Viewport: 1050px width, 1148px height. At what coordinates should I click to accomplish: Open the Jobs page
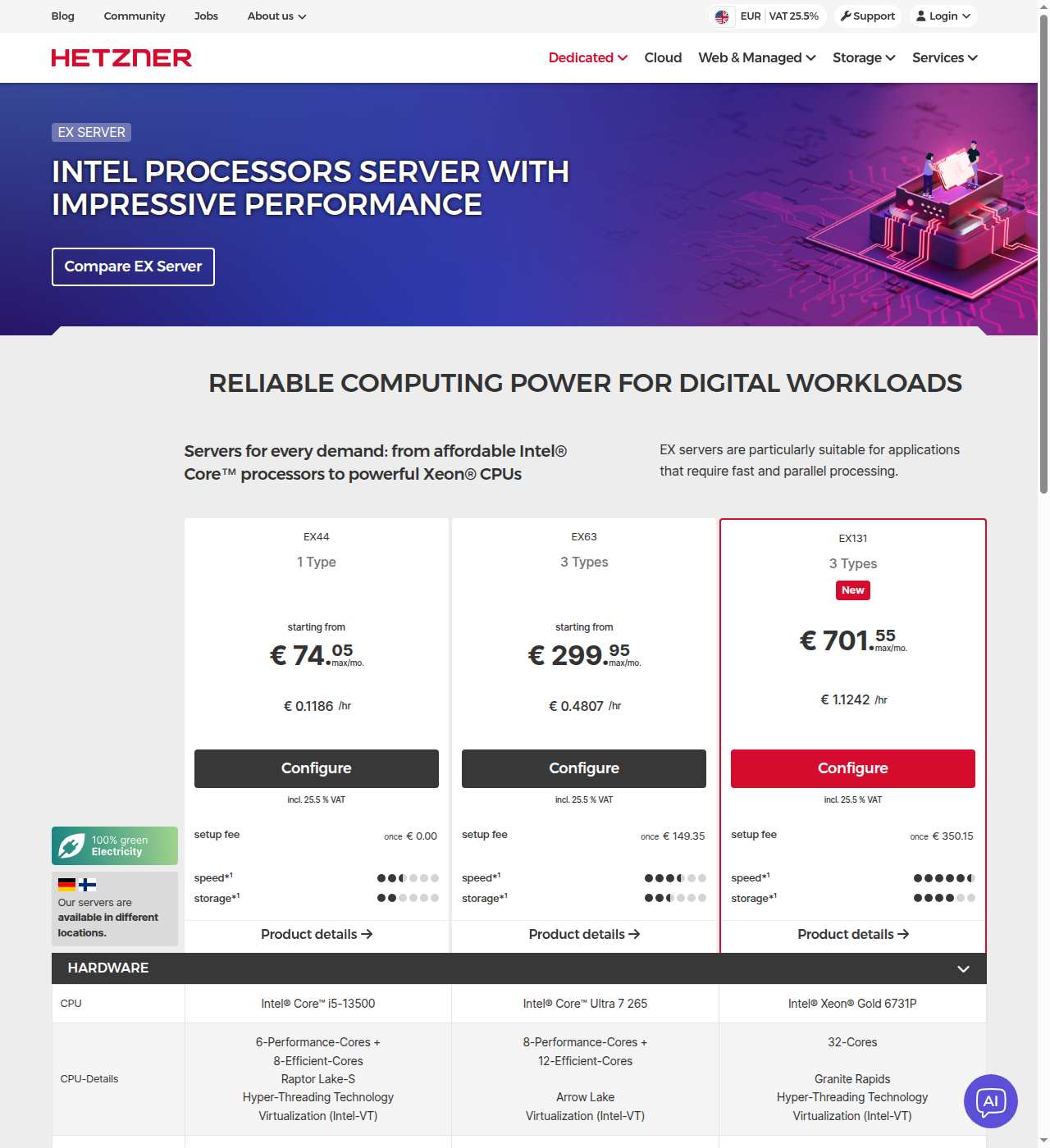206,16
